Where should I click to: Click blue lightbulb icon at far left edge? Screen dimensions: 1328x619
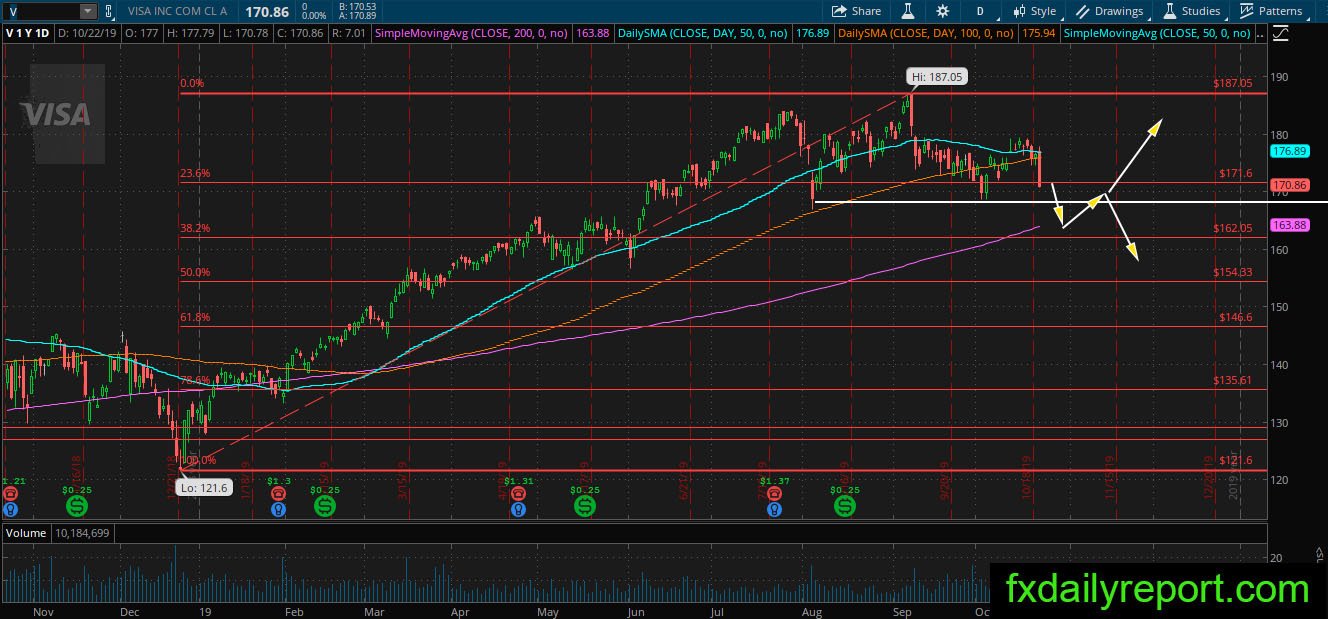(9, 509)
